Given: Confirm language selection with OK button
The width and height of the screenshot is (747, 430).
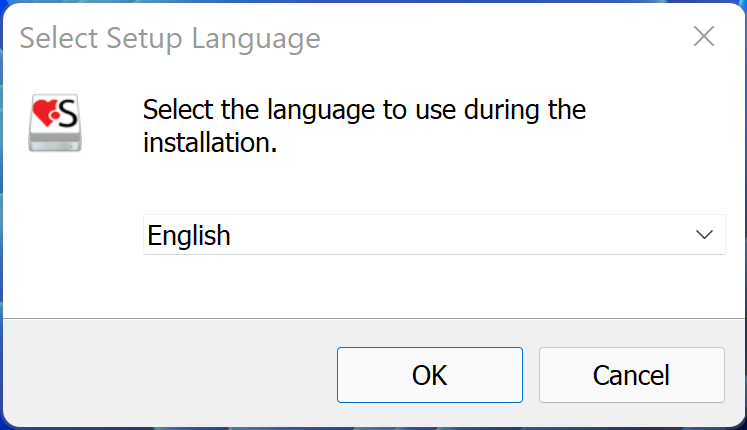Looking at the screenshot, I should click(429, 375).
